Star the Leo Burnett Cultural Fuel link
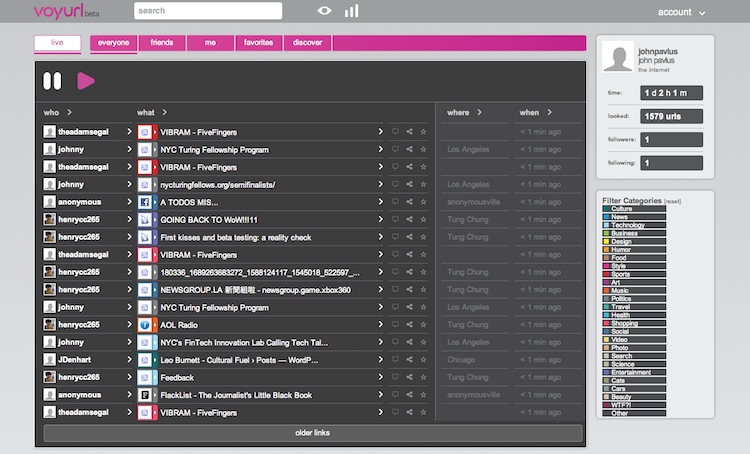Image resolution: width=750 pixels, height=454 pixels. pos(423,359)
